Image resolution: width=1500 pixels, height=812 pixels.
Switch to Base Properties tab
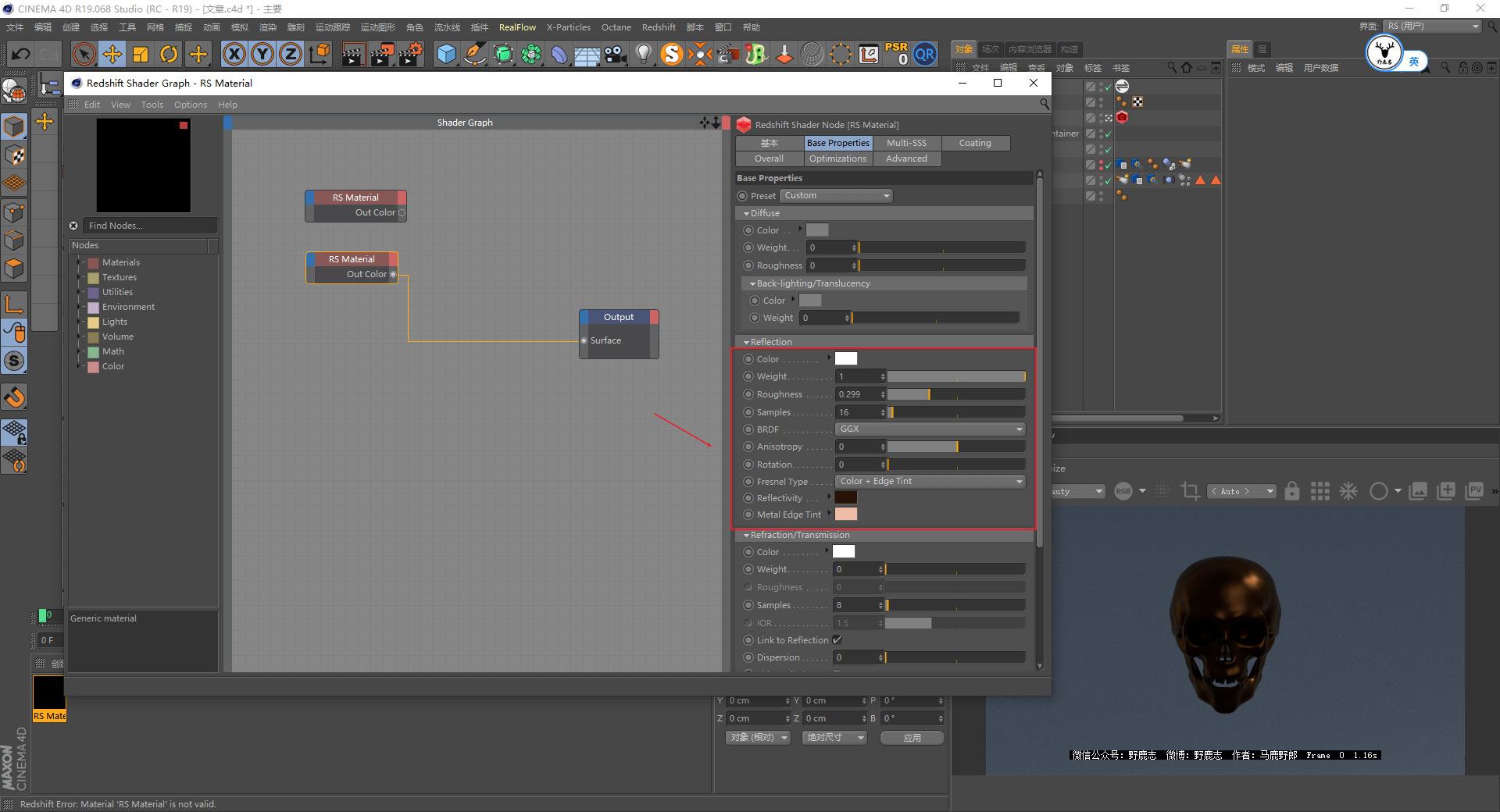tap(837, 142)
